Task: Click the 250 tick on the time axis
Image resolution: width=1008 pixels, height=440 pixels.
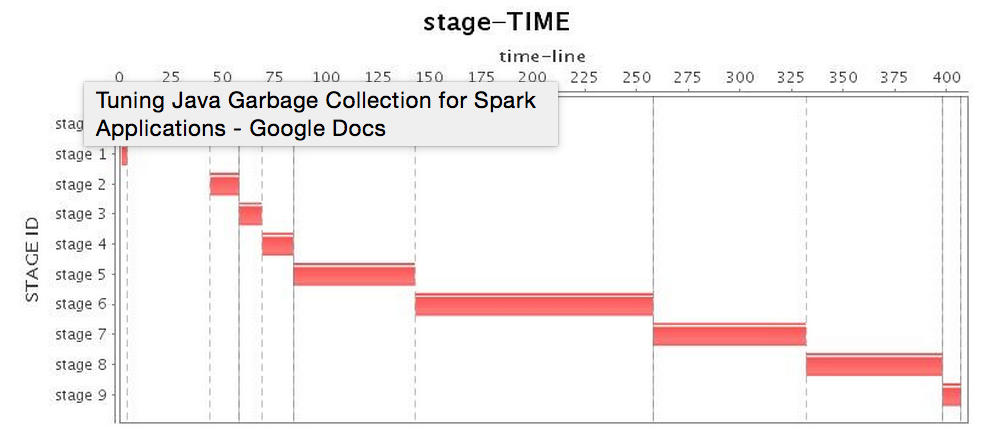Action: coord(636,76)
